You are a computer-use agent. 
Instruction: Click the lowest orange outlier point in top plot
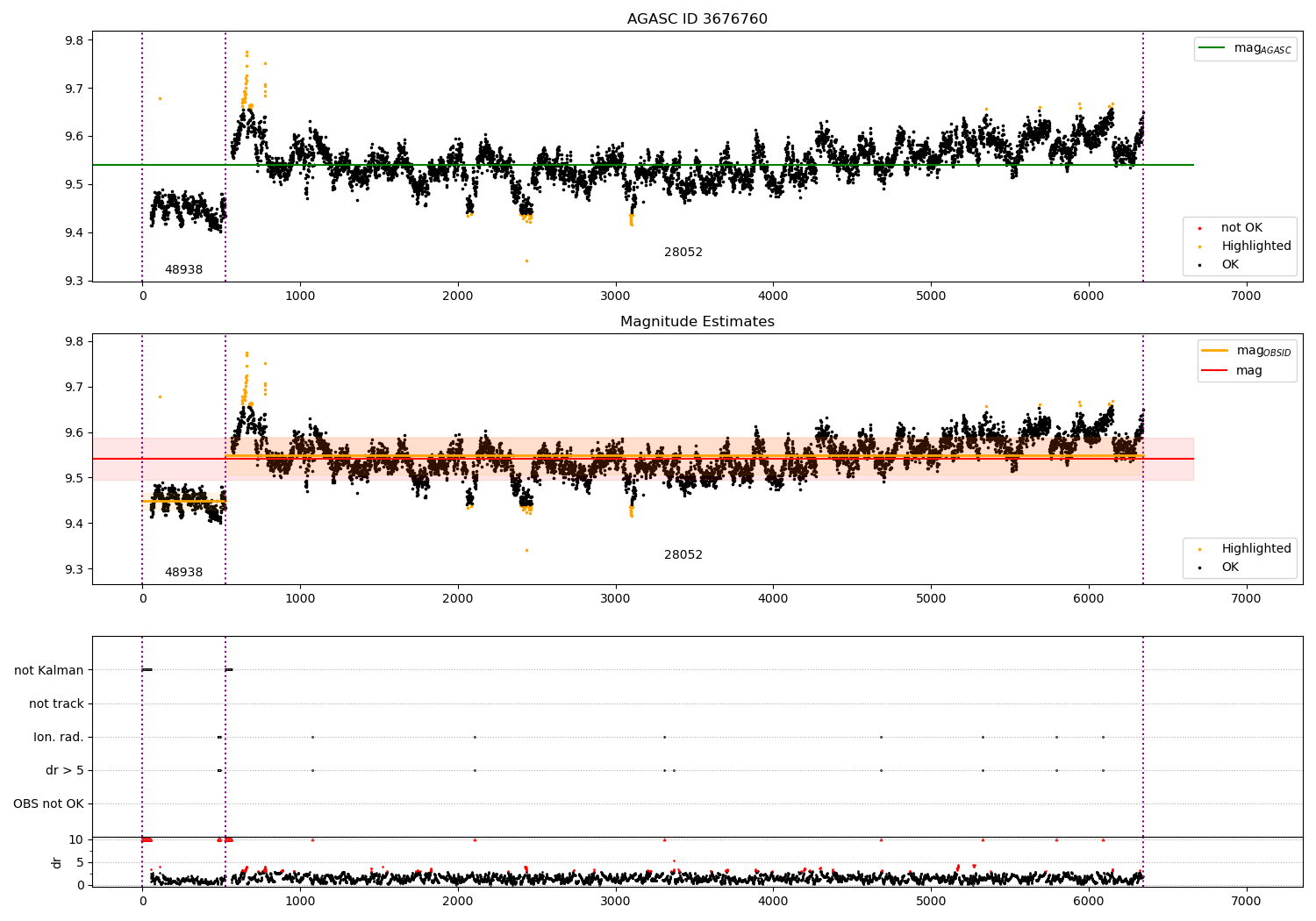[x=526, y=261]
